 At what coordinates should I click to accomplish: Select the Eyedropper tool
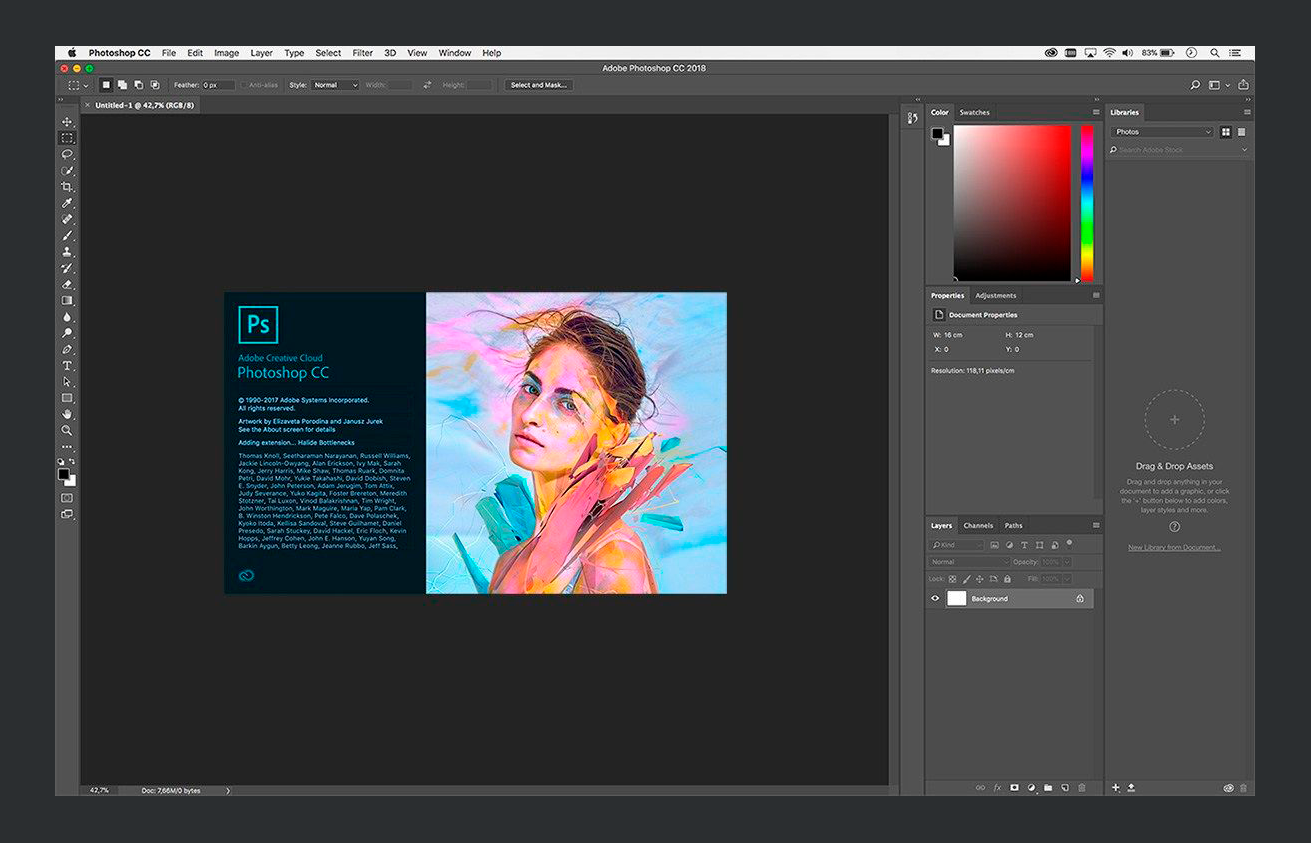67,203
